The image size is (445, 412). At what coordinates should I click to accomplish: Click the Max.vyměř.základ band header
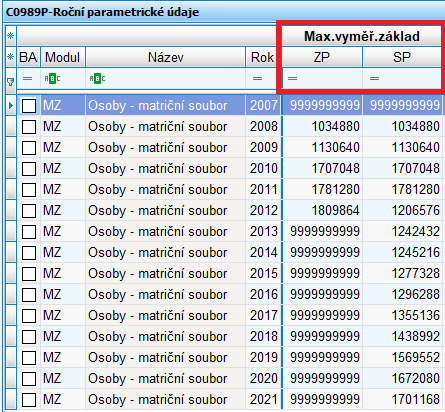coord(361,36)
